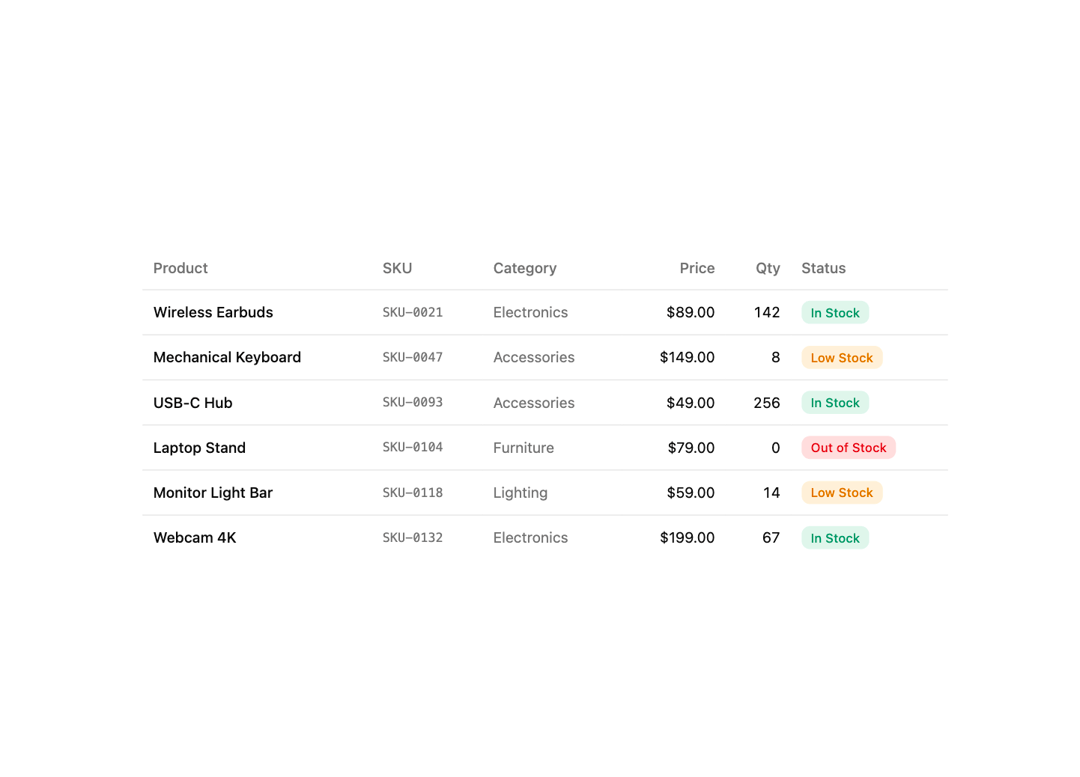Click Electronics in the Webcam 4K row
1080x777 pixels.
click(530, 538)
